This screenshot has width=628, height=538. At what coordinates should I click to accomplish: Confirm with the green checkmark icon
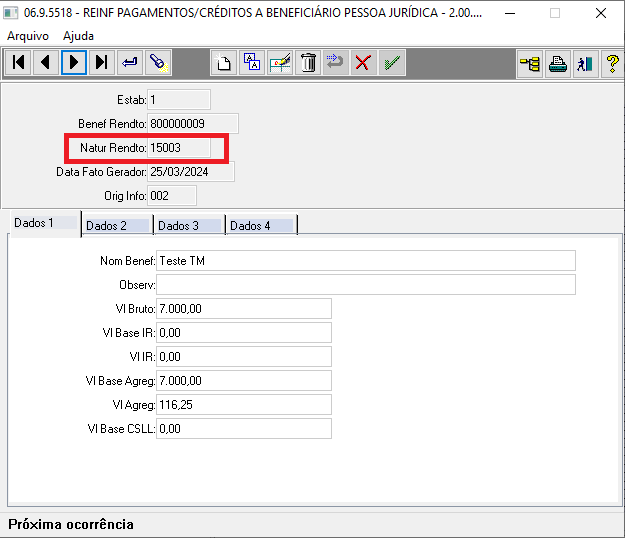tap(392, 62)
